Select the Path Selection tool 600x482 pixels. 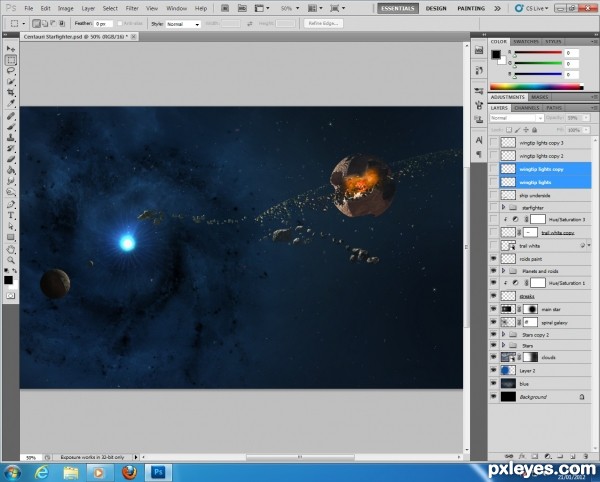(11, 226)
